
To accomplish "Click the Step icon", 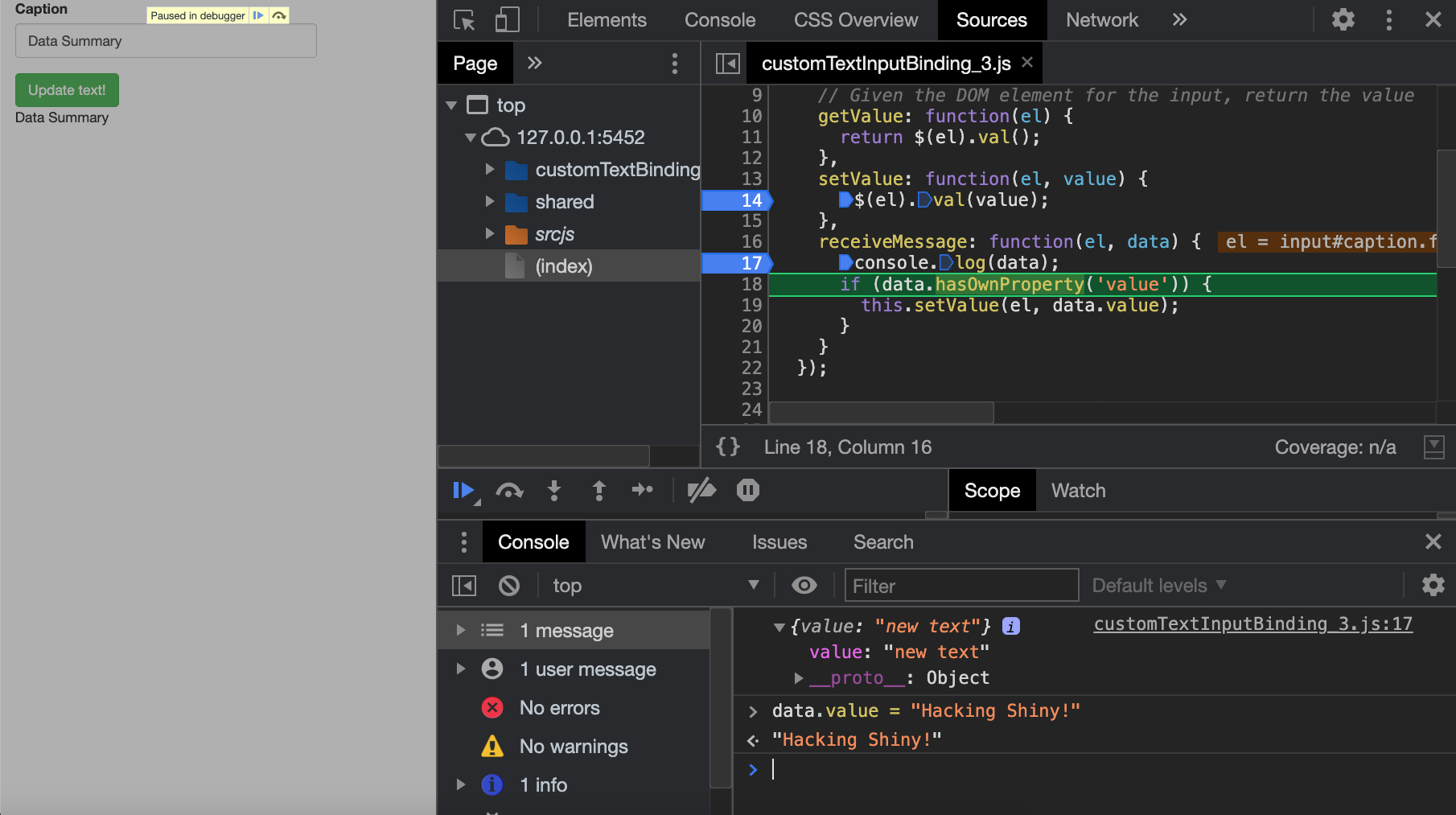I will pos(643,490).
